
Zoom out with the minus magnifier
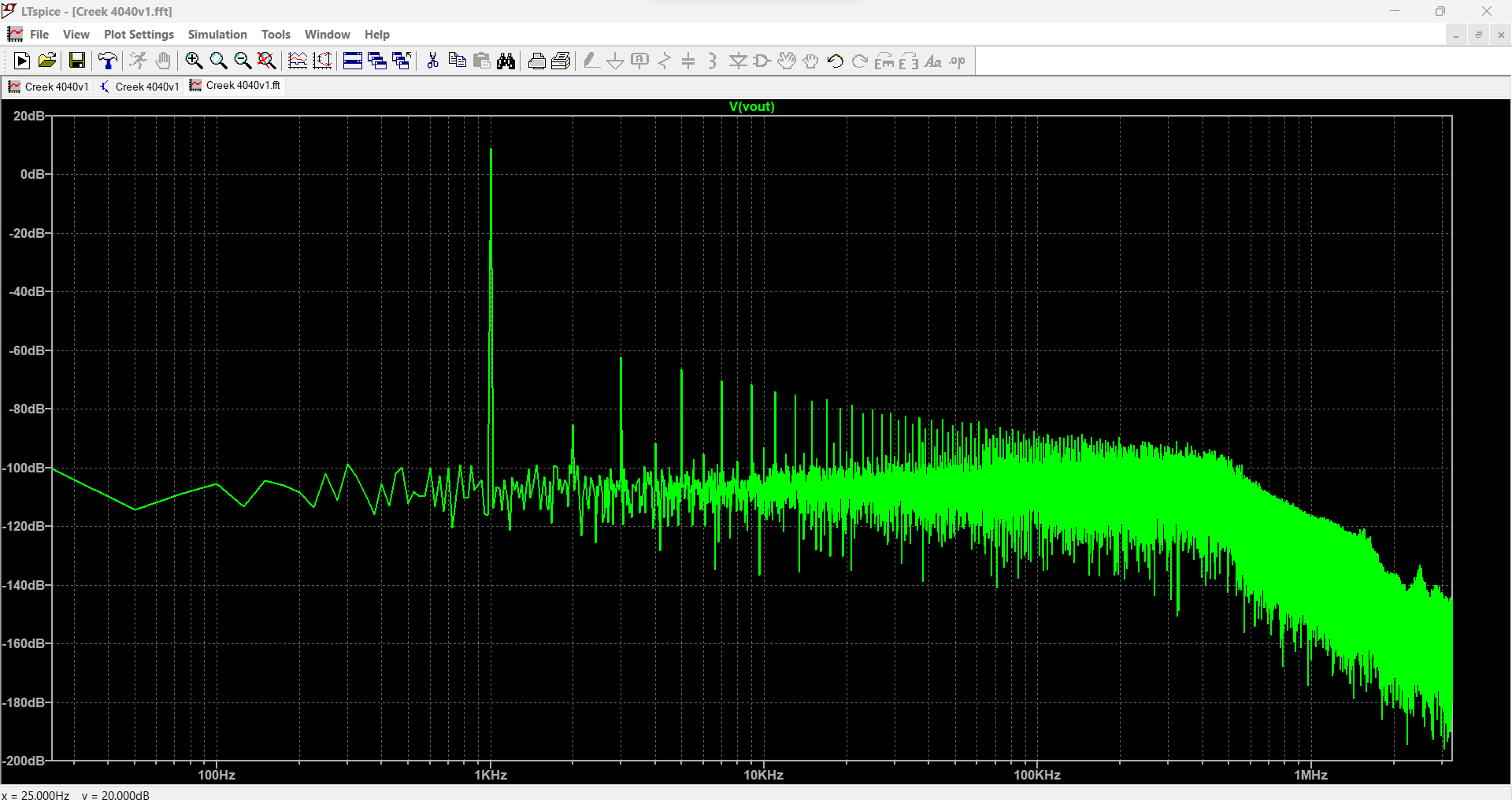(x=243, y=61)
